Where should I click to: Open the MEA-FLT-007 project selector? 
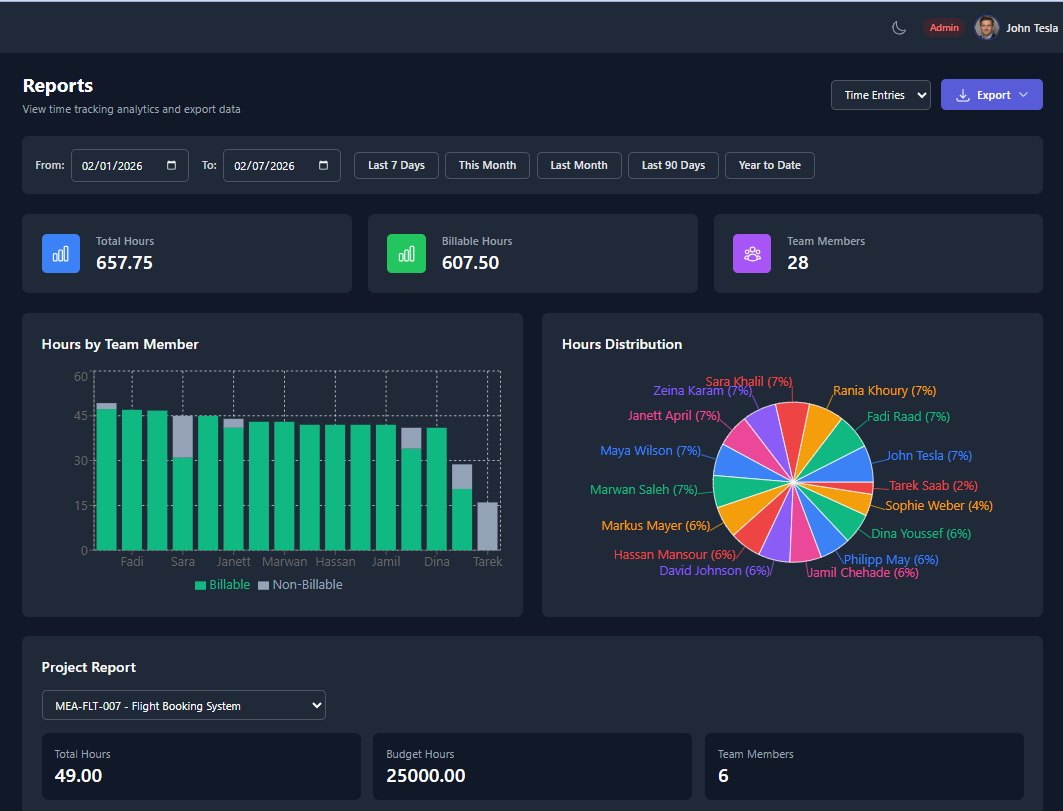[x=183, y=705]
